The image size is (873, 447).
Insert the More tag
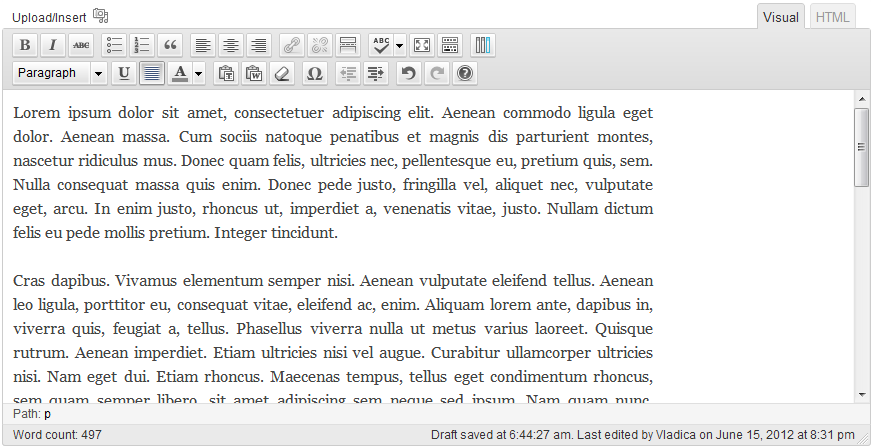[348, 45]
